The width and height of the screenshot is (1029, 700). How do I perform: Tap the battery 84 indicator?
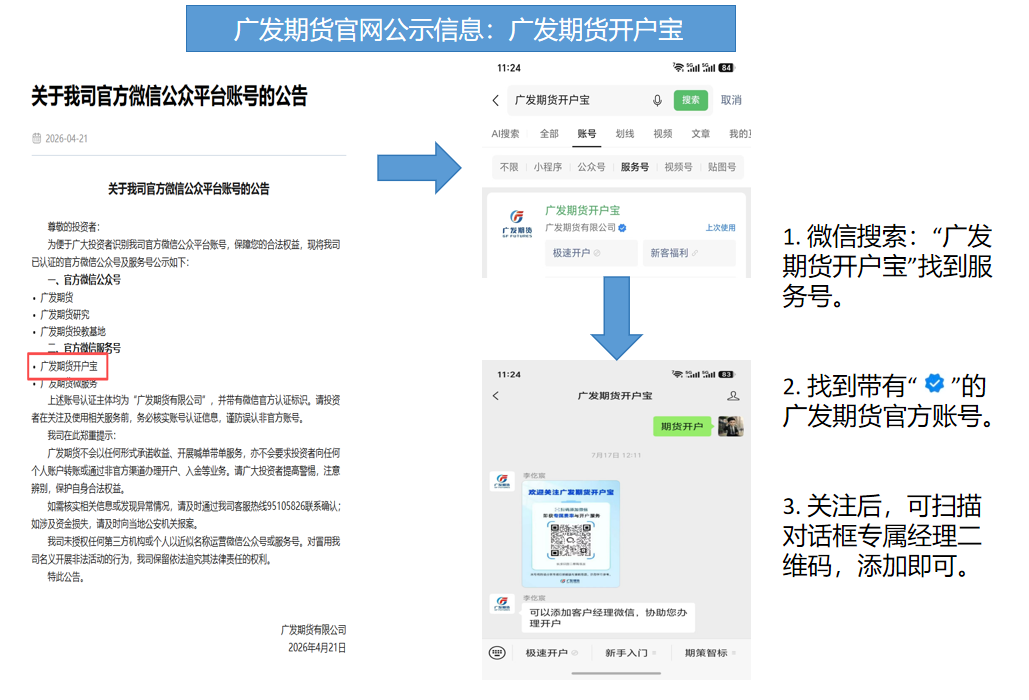(726, 68)
